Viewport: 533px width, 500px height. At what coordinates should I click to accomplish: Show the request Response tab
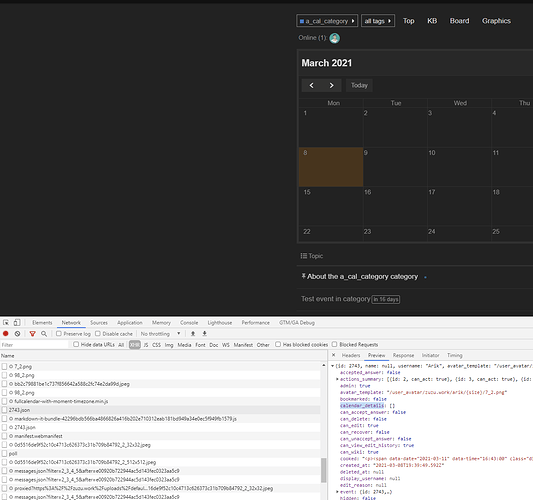(x=403, y=355)
